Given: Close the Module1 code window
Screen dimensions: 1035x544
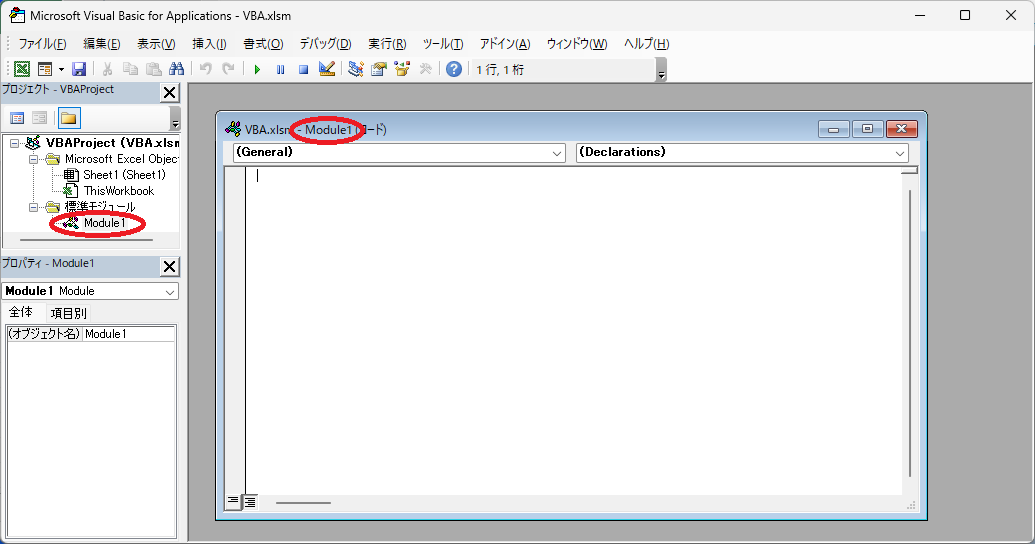Looking at the screenshot, I should (x=902, y=129).
